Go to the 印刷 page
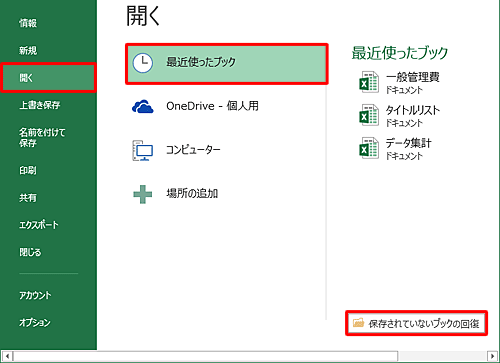 28,170
